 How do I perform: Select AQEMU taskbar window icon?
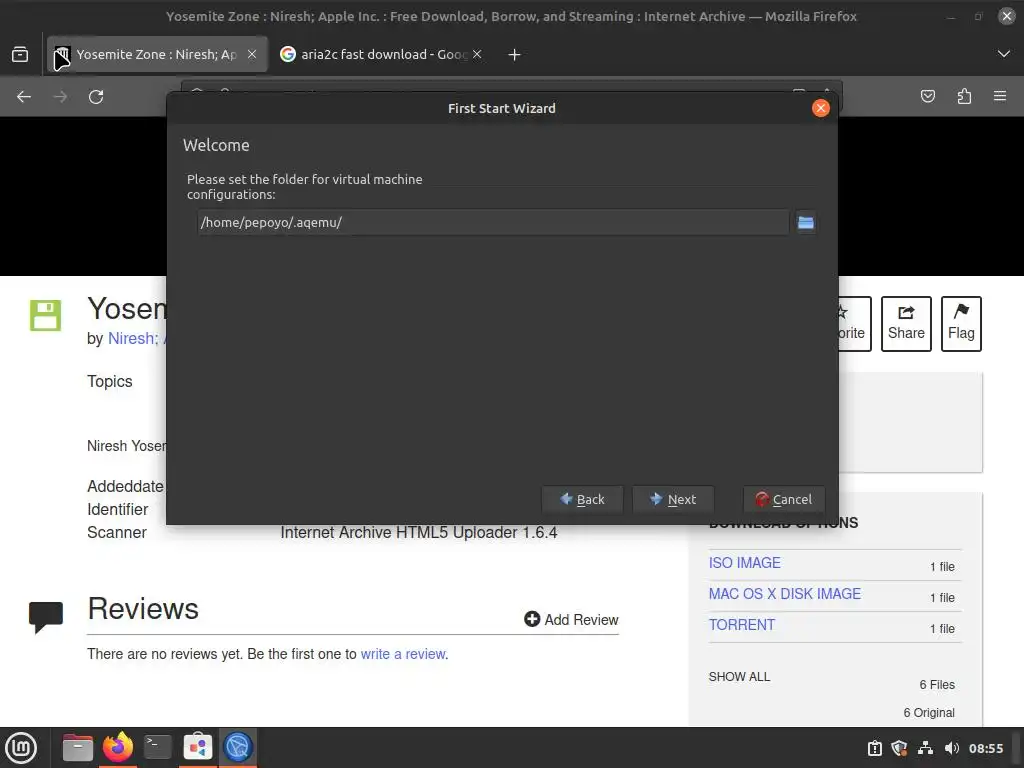[x=238, y=748]
